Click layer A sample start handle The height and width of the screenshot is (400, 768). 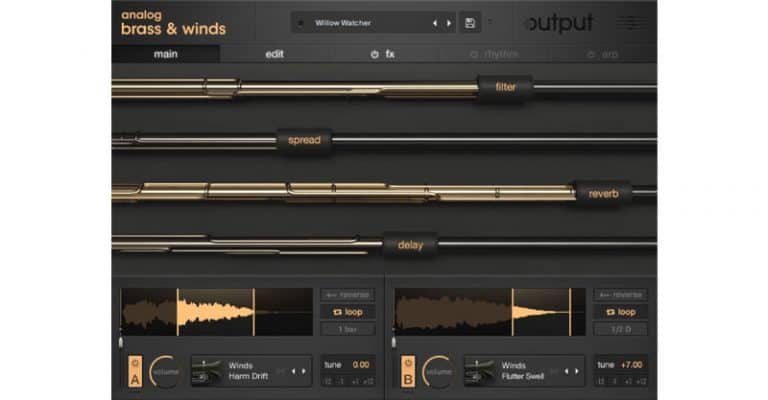click(121, 341)
